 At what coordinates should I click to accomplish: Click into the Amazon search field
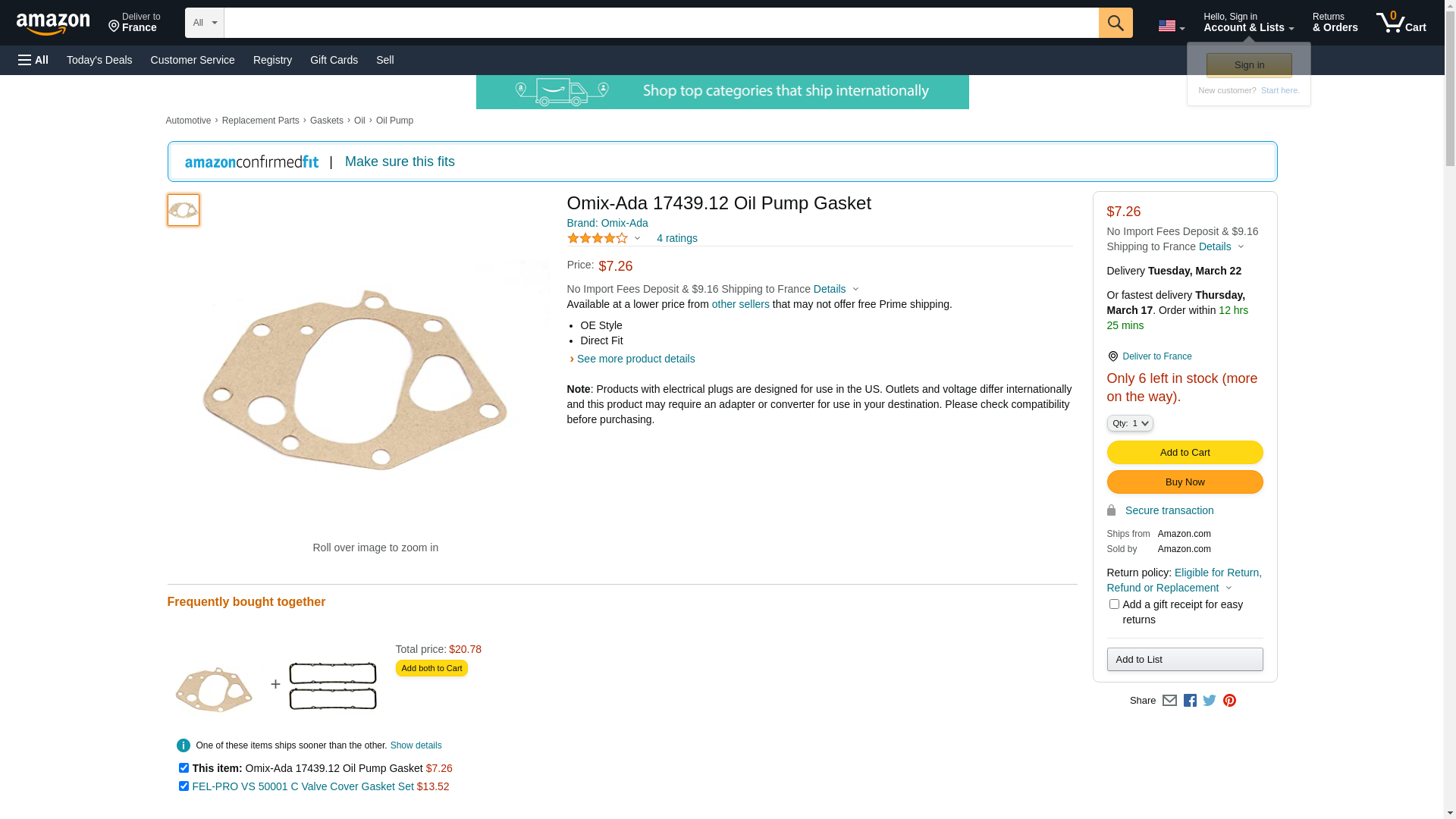[x=661, y=23]
